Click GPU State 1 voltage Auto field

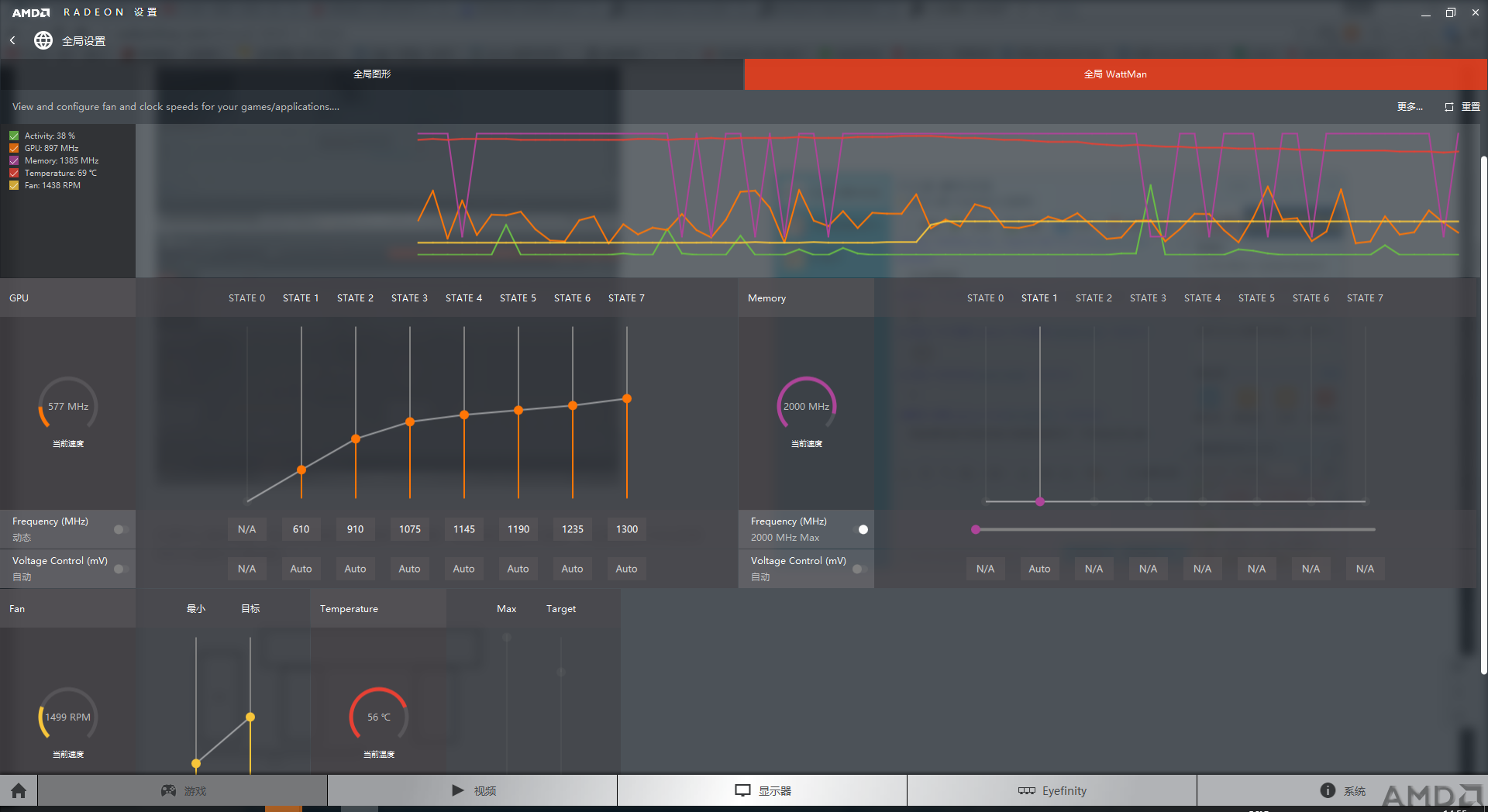coord(301,569)
